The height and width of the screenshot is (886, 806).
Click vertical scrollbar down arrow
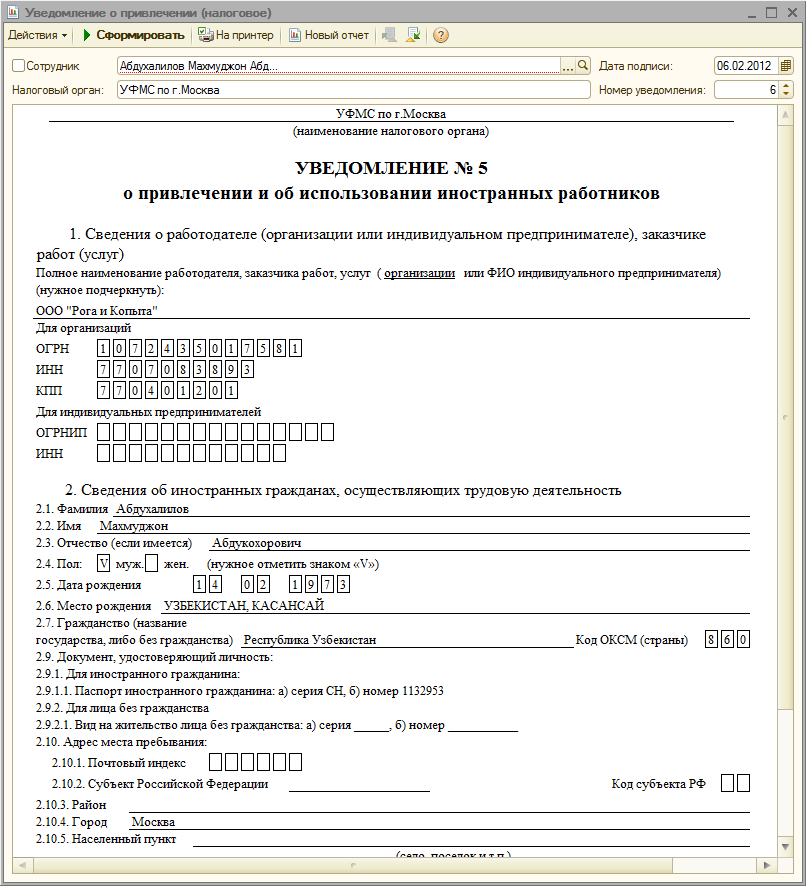785,846
